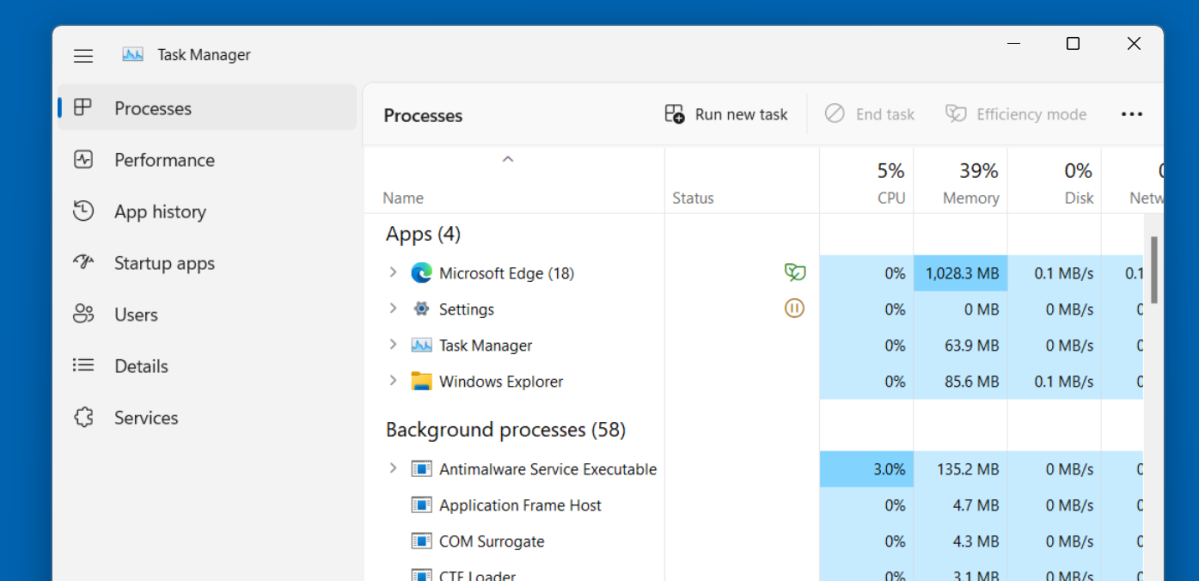
Task: Click the sort arrow above Name column
Action: point(508,159)
